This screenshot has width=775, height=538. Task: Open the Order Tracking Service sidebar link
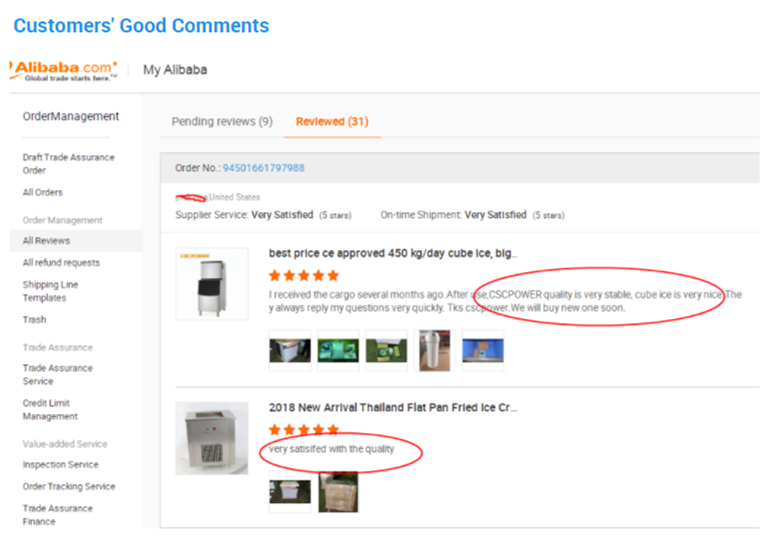point(69,487)
